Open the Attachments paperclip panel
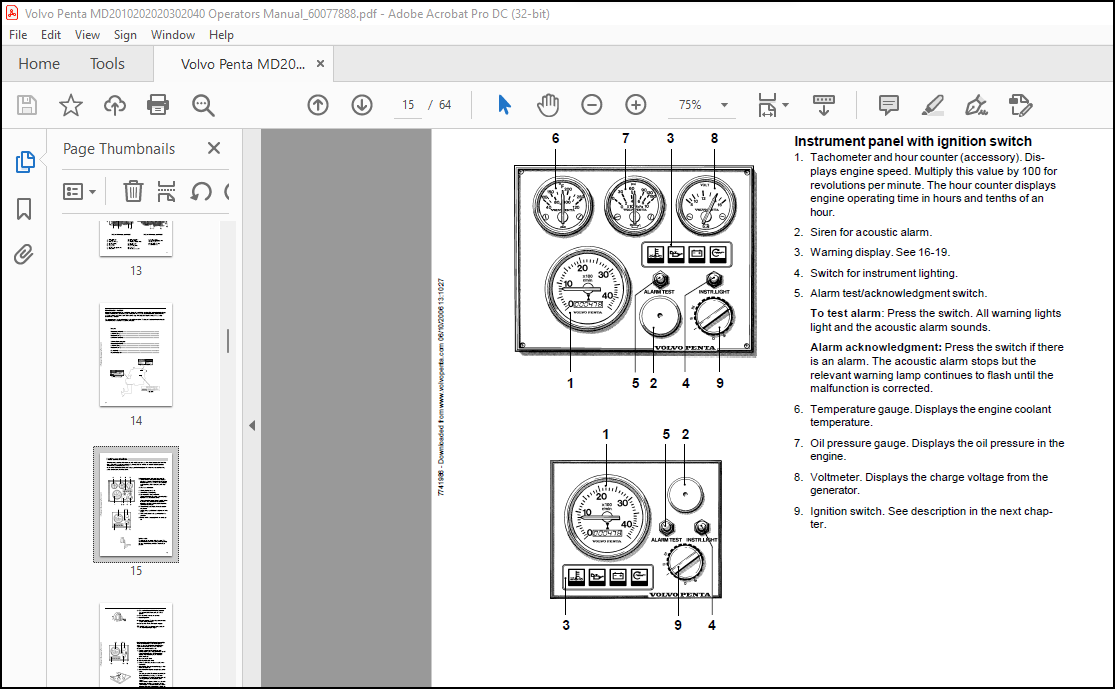Image resolution: width=1115 pixels, height=689 pixels. 23,255
